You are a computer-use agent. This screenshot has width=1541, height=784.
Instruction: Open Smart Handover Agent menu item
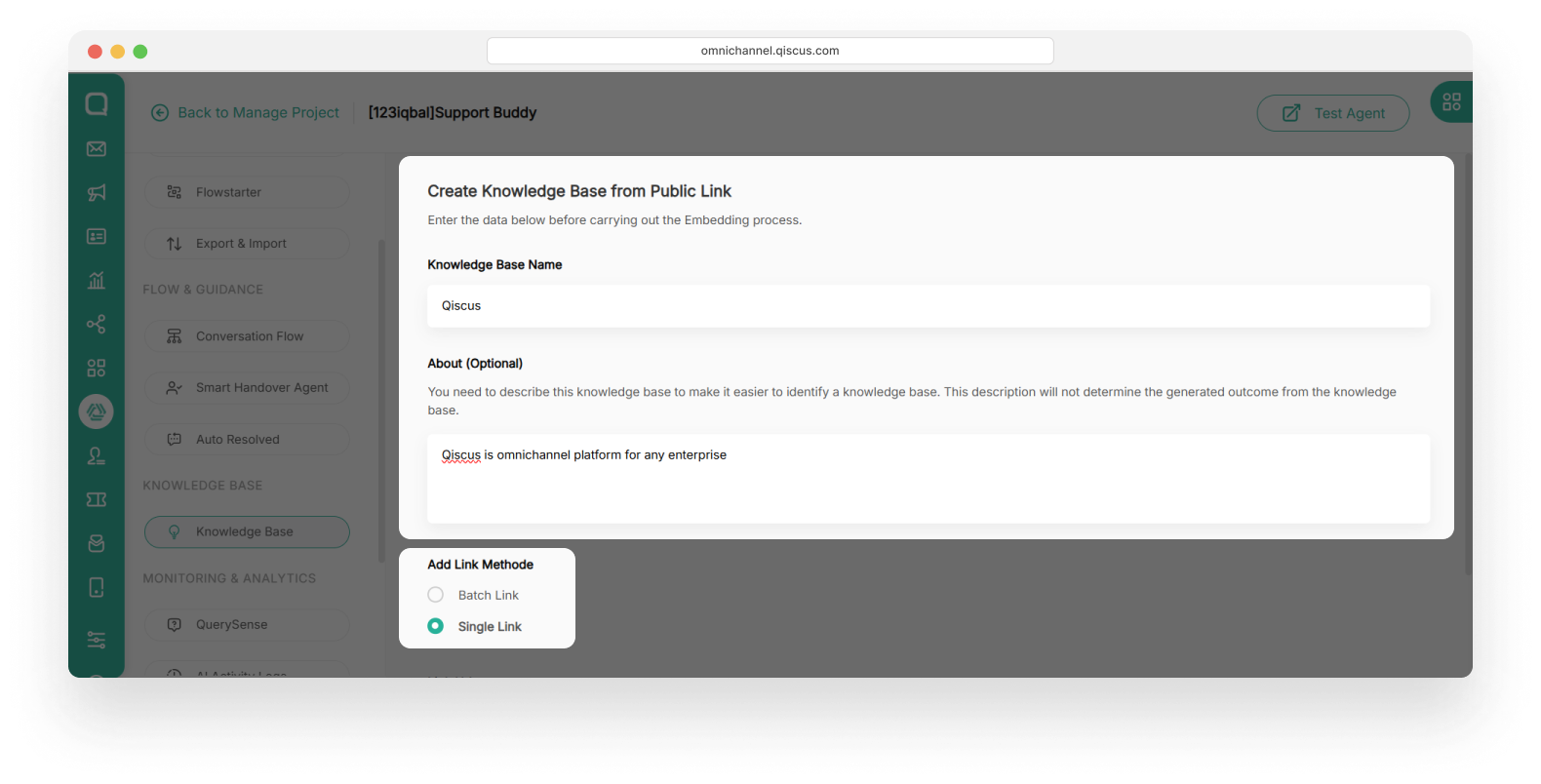[247, 387]
